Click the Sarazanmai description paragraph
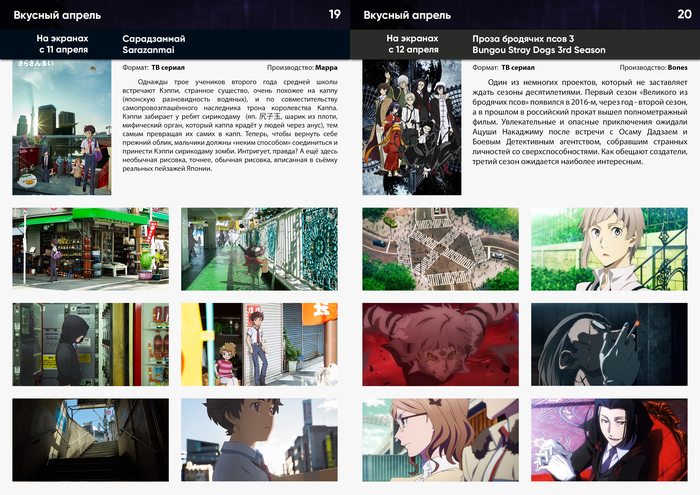 230,125
